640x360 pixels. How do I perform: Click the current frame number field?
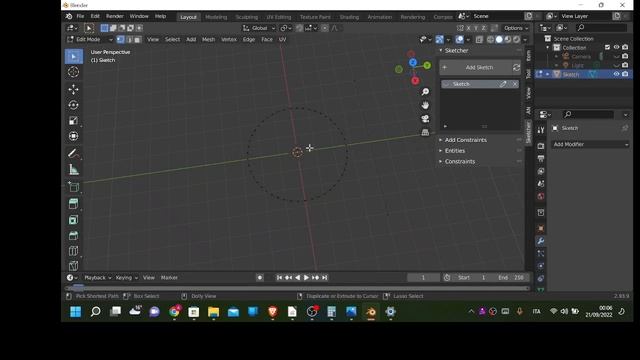pos(423,278)
